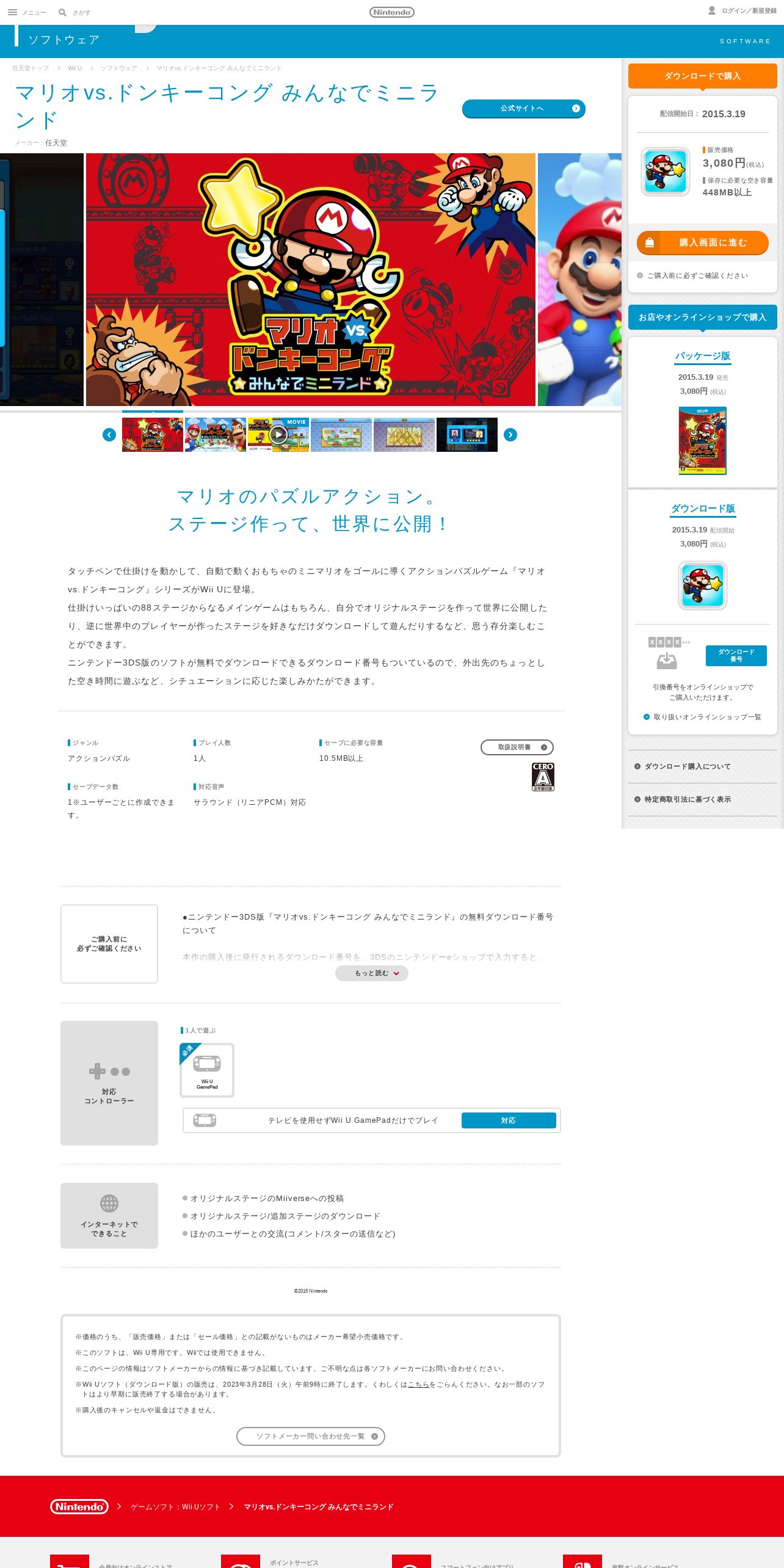This screenshot has width=784, height=1568.
Task: Click 購入画面に進む purchase button
Action: [703, 242]
